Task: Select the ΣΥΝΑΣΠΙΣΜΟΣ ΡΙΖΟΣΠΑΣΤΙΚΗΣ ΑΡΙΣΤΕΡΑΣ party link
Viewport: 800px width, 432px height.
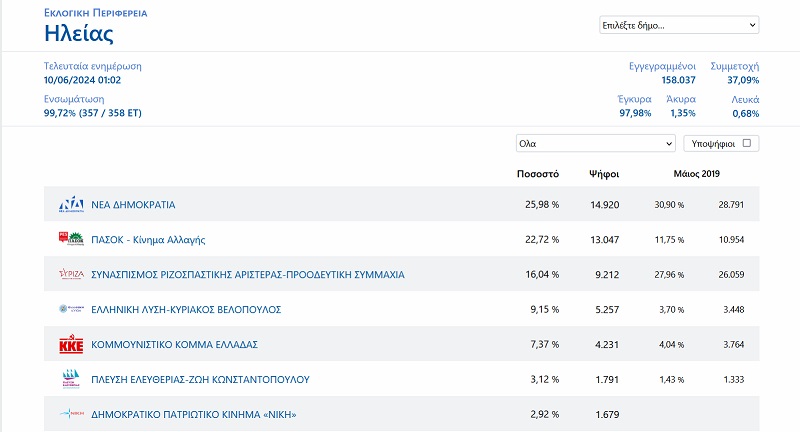Action: click(247, 274)
